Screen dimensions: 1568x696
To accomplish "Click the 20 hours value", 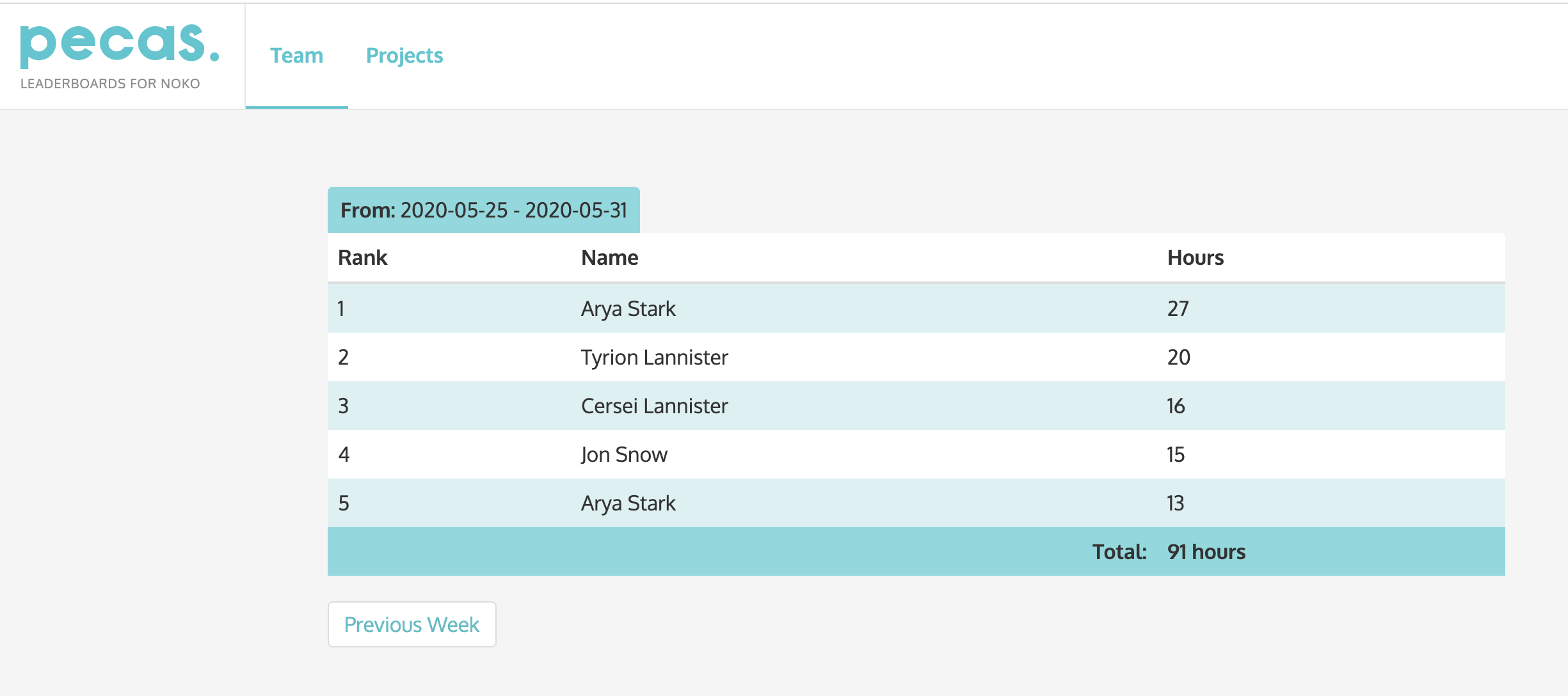I will point(1178,358).
